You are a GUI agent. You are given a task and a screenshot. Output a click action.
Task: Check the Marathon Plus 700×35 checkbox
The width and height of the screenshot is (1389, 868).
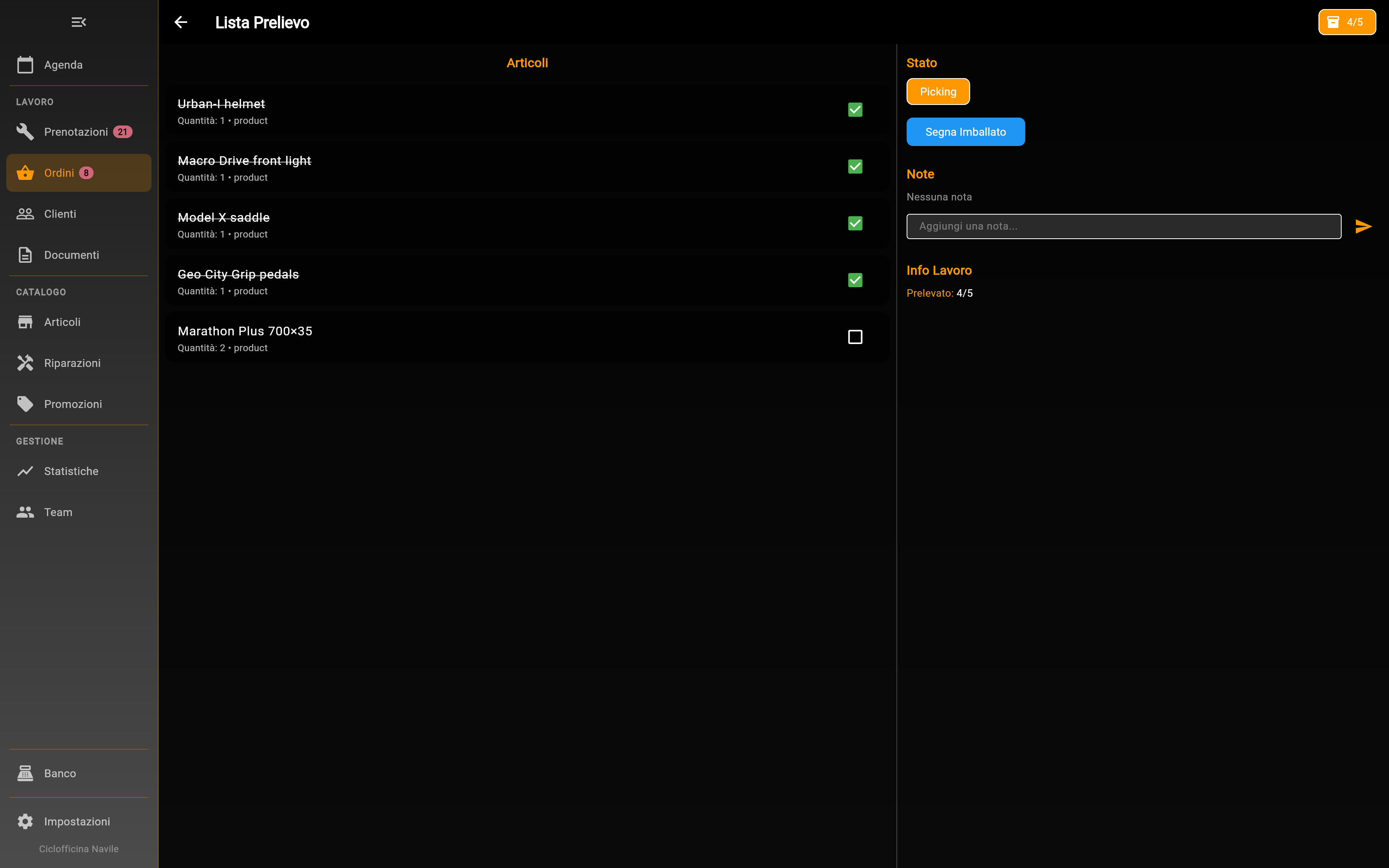tap(855, 337)
